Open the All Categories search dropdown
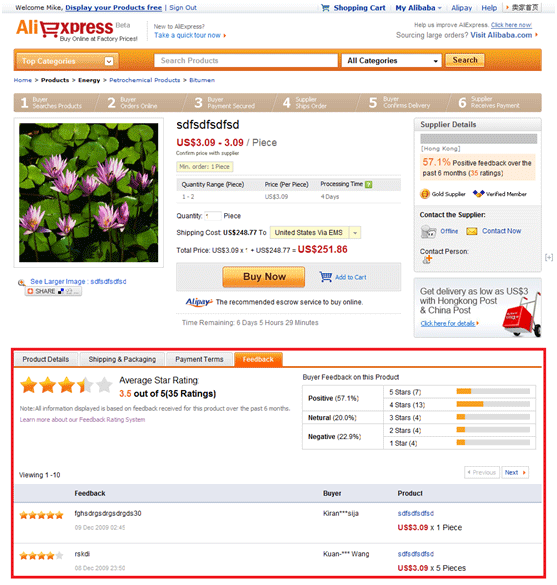 (x=391, y=60)
